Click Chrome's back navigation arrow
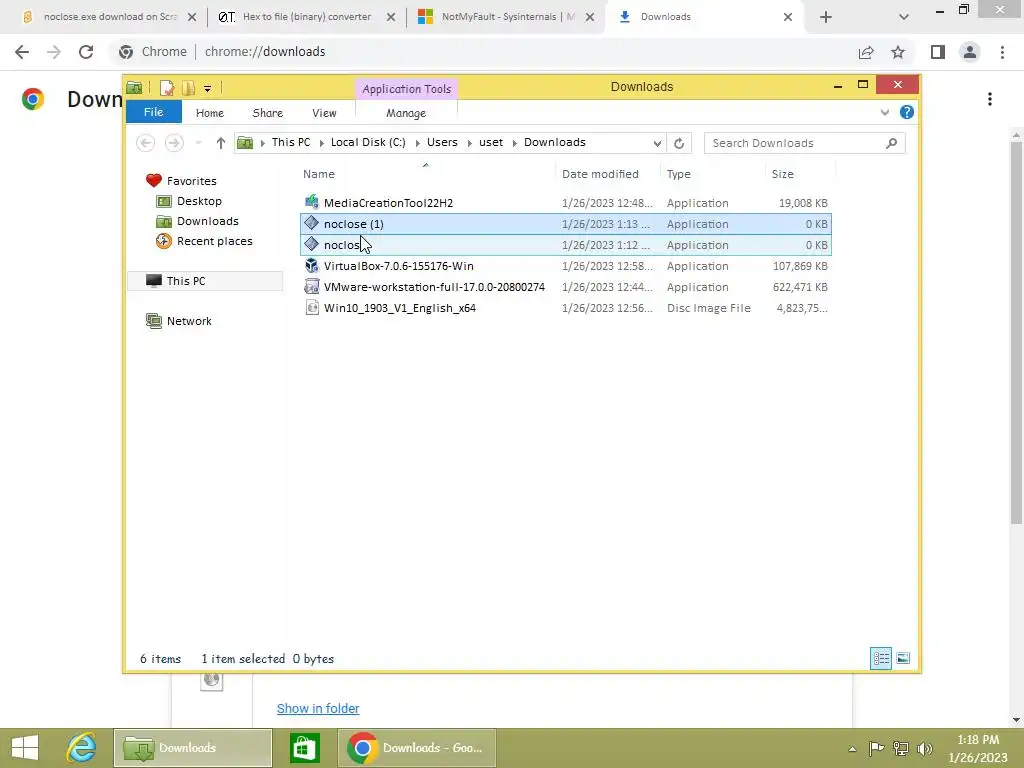The image size is (1024, 768). pos(22,52)
